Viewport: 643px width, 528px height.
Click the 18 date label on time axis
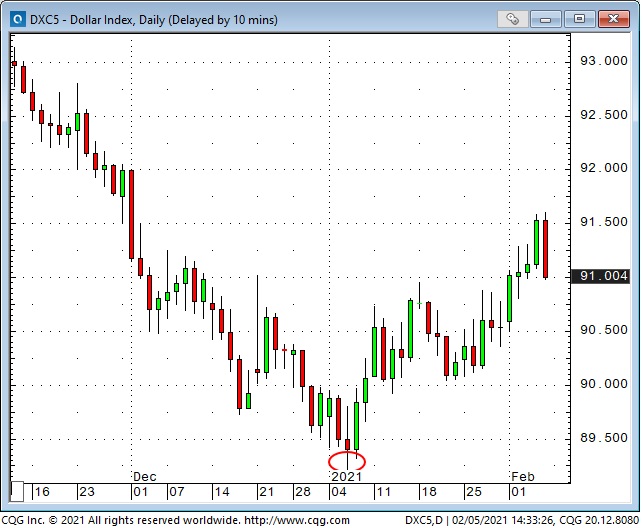click(x=429, y=492)
